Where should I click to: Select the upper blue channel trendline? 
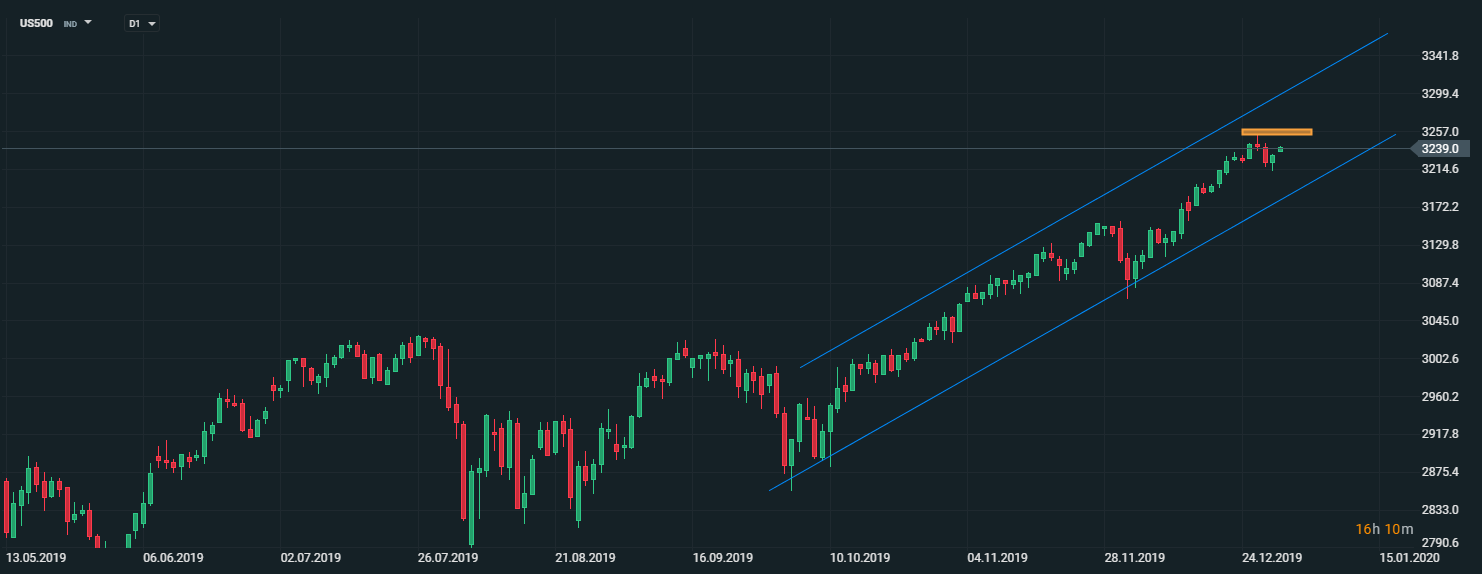(x=1100, y=200)
